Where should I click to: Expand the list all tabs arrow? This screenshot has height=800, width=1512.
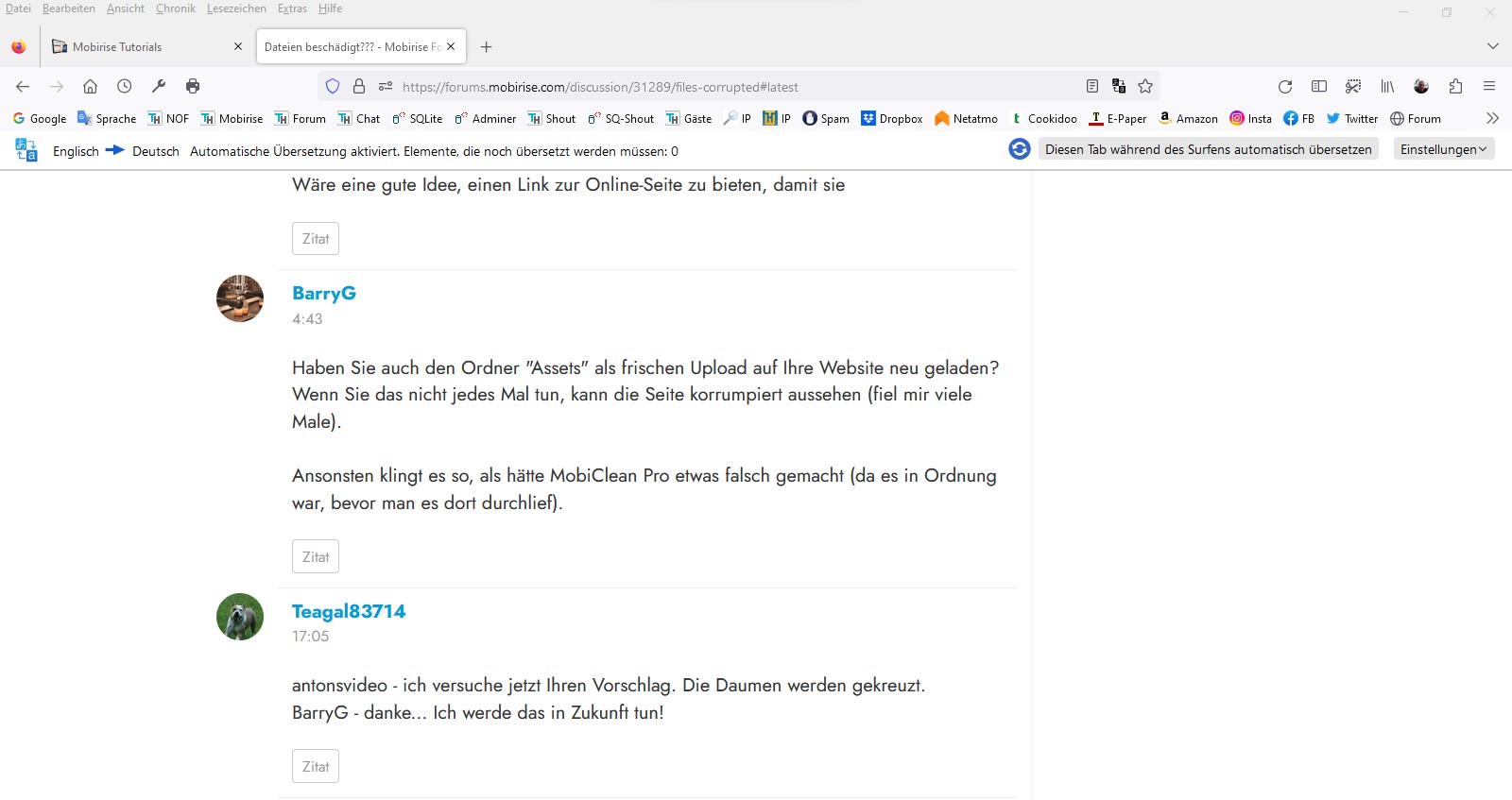pos(1492,46)
